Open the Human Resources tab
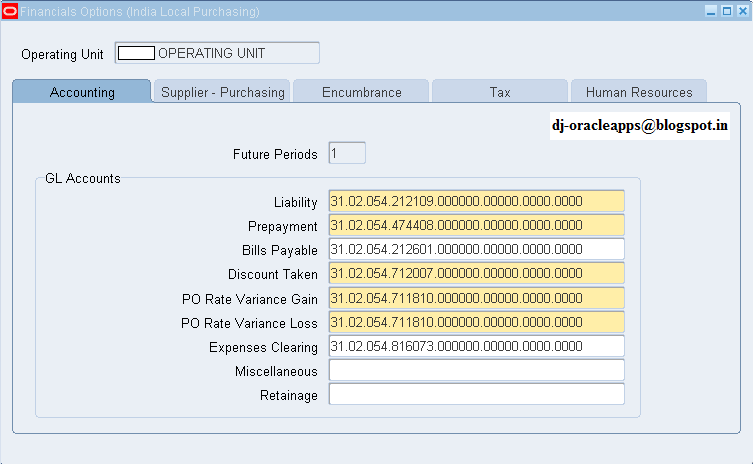Image resolution: width=753 pixels, height=464 pixels. coord(639,91)
